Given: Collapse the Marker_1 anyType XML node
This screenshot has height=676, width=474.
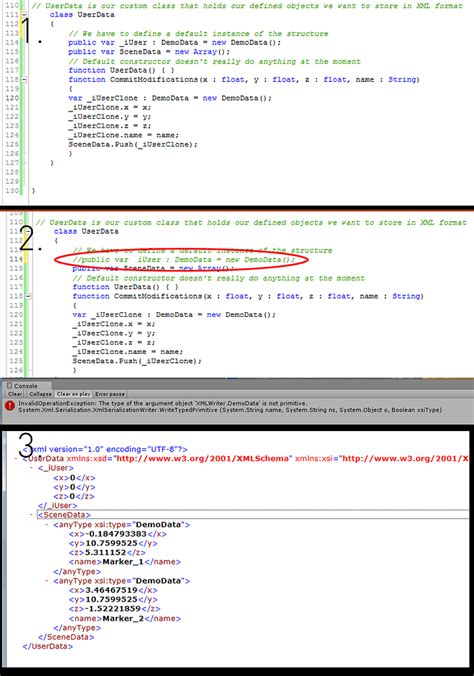Looking at the screenshot, I should (x=47, y=525).
